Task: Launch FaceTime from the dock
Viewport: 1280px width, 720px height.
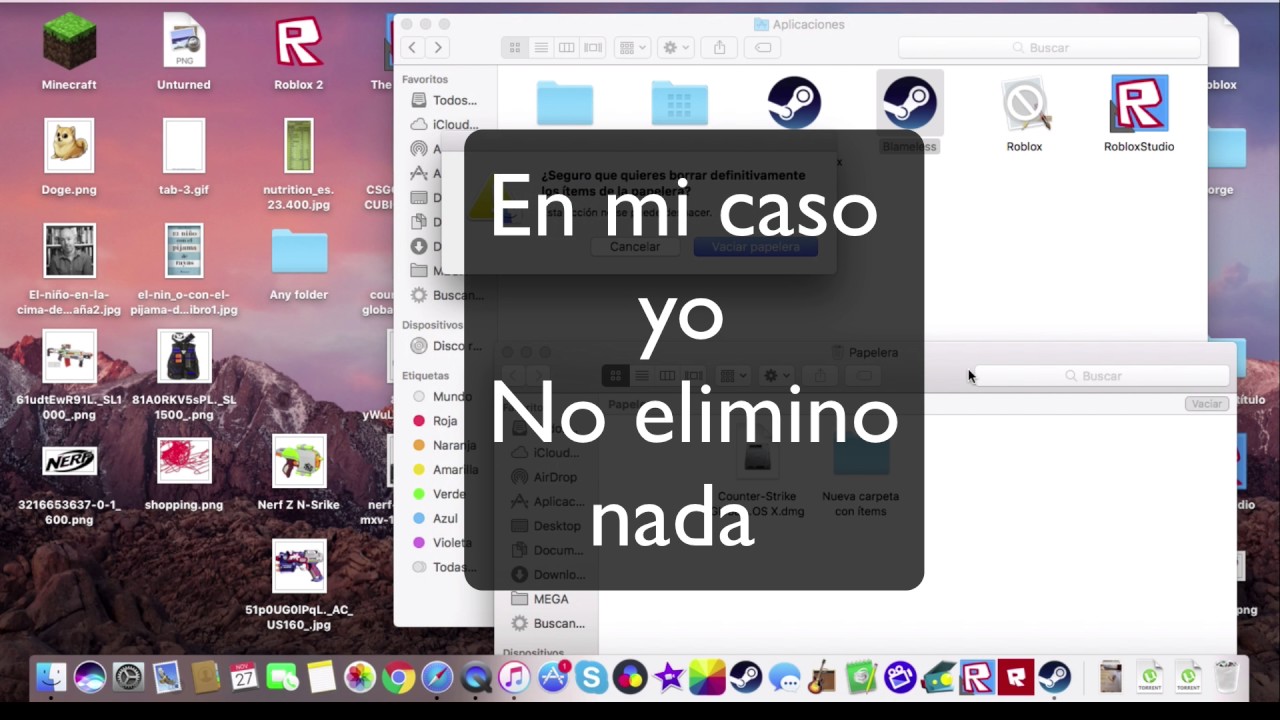Action: coord(282,678)
